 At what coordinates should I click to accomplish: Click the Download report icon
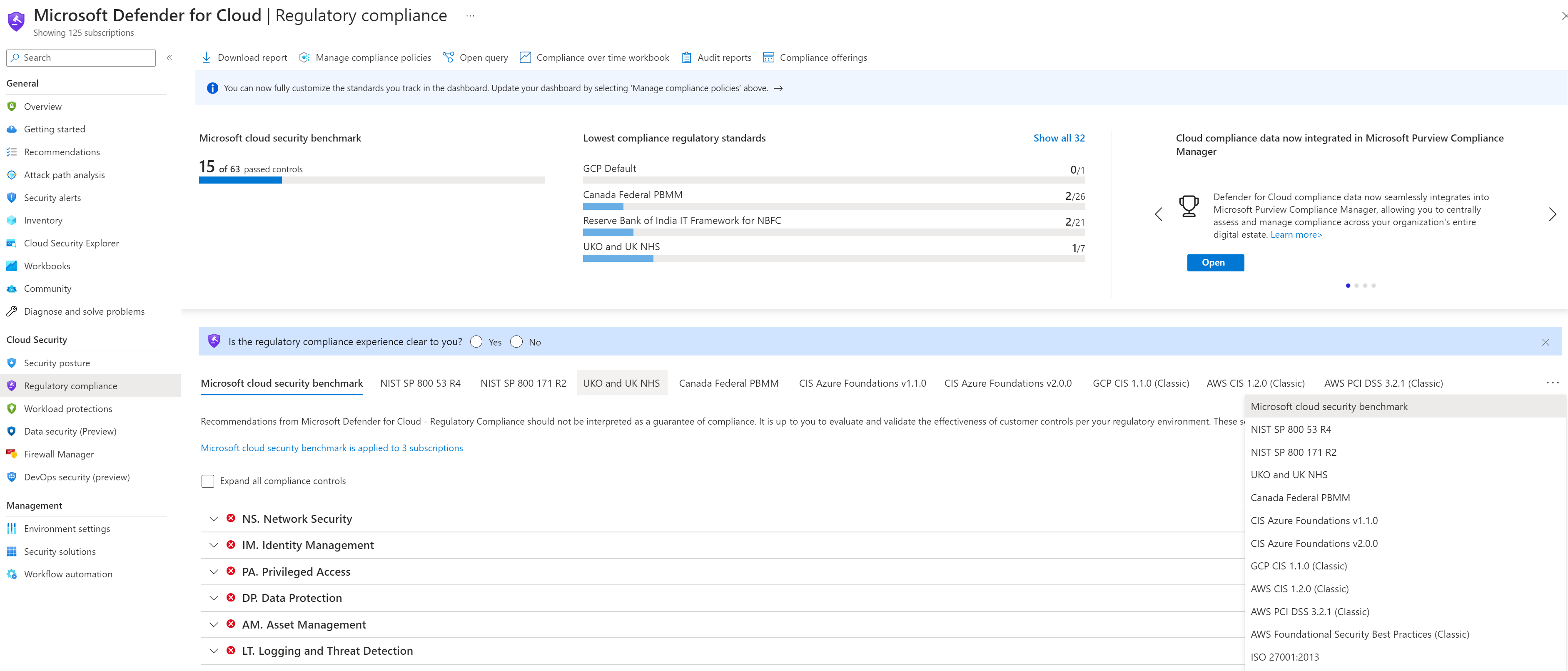point(206,57)
